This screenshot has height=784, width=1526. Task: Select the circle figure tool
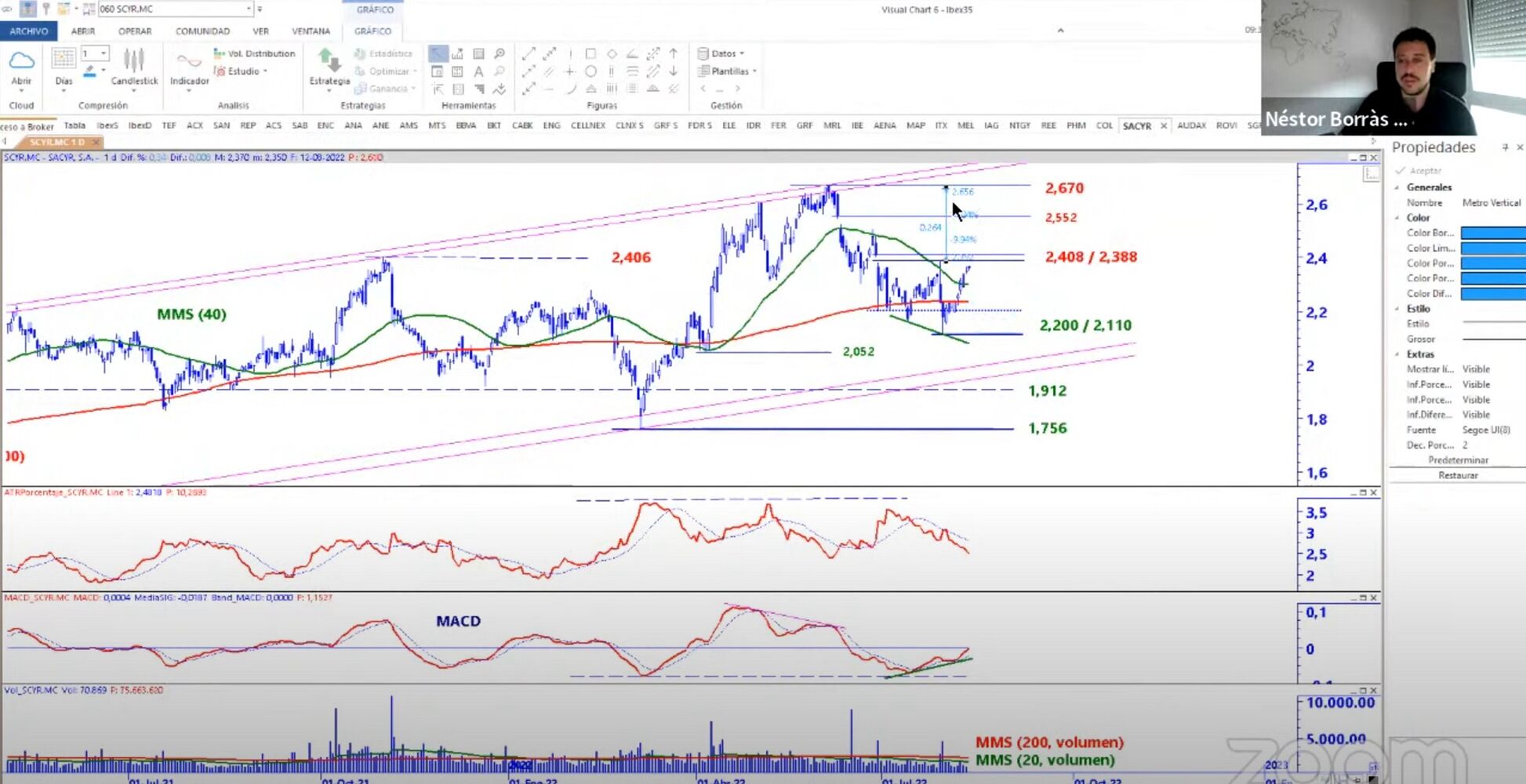click(590, 71)
